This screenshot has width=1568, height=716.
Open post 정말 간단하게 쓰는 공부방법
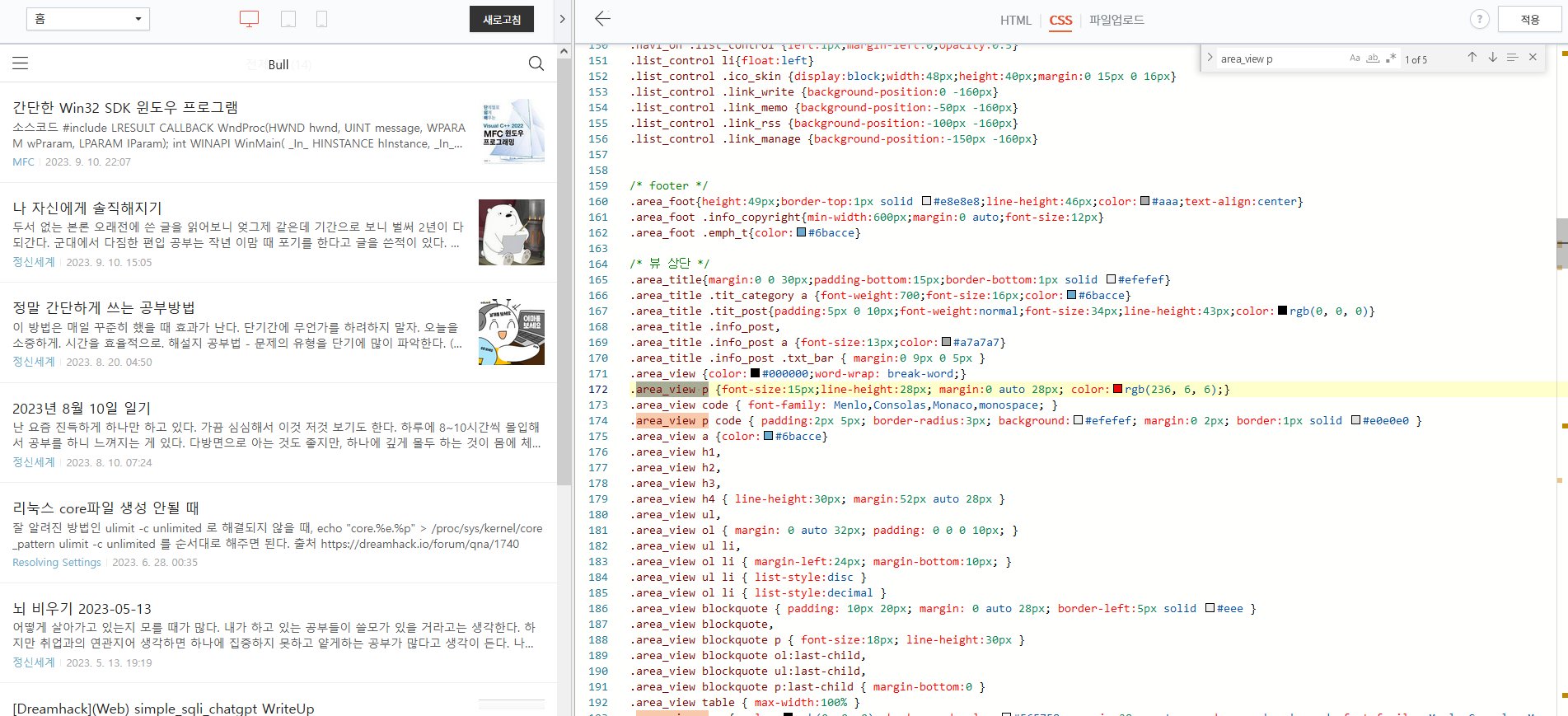click(x=104, y=308)
